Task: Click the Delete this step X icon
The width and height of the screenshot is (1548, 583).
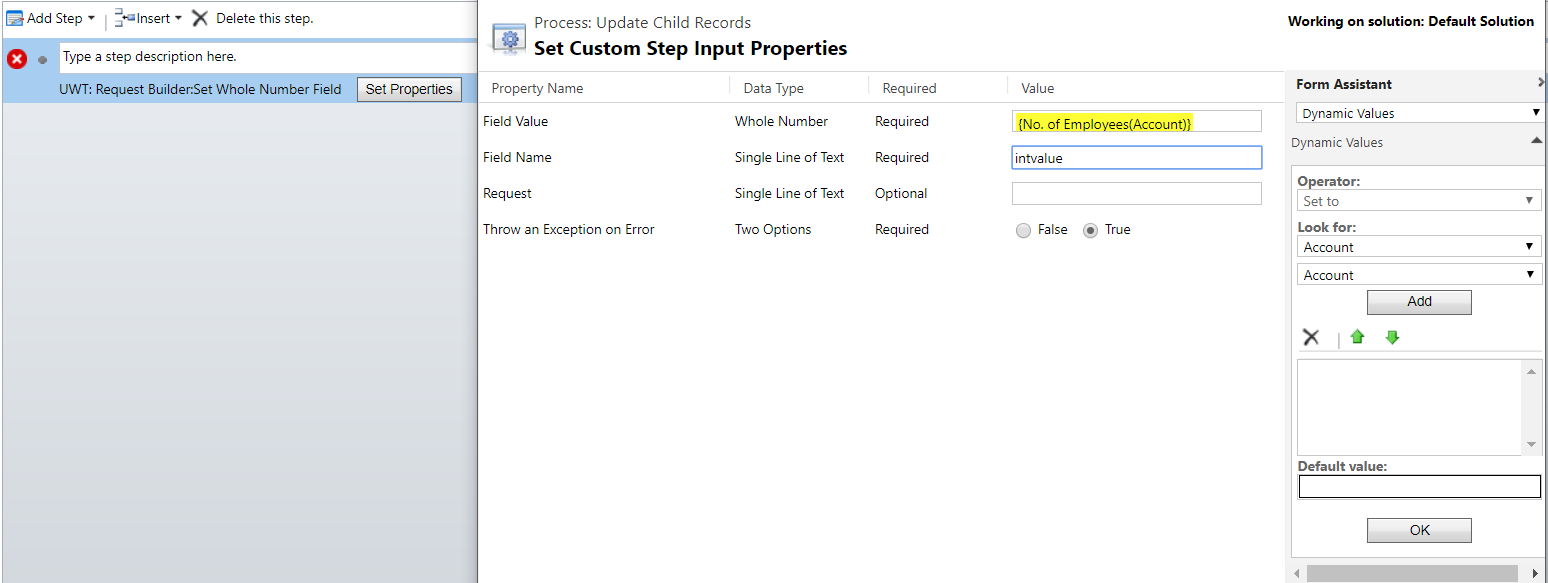Action: tap(200, 18)
